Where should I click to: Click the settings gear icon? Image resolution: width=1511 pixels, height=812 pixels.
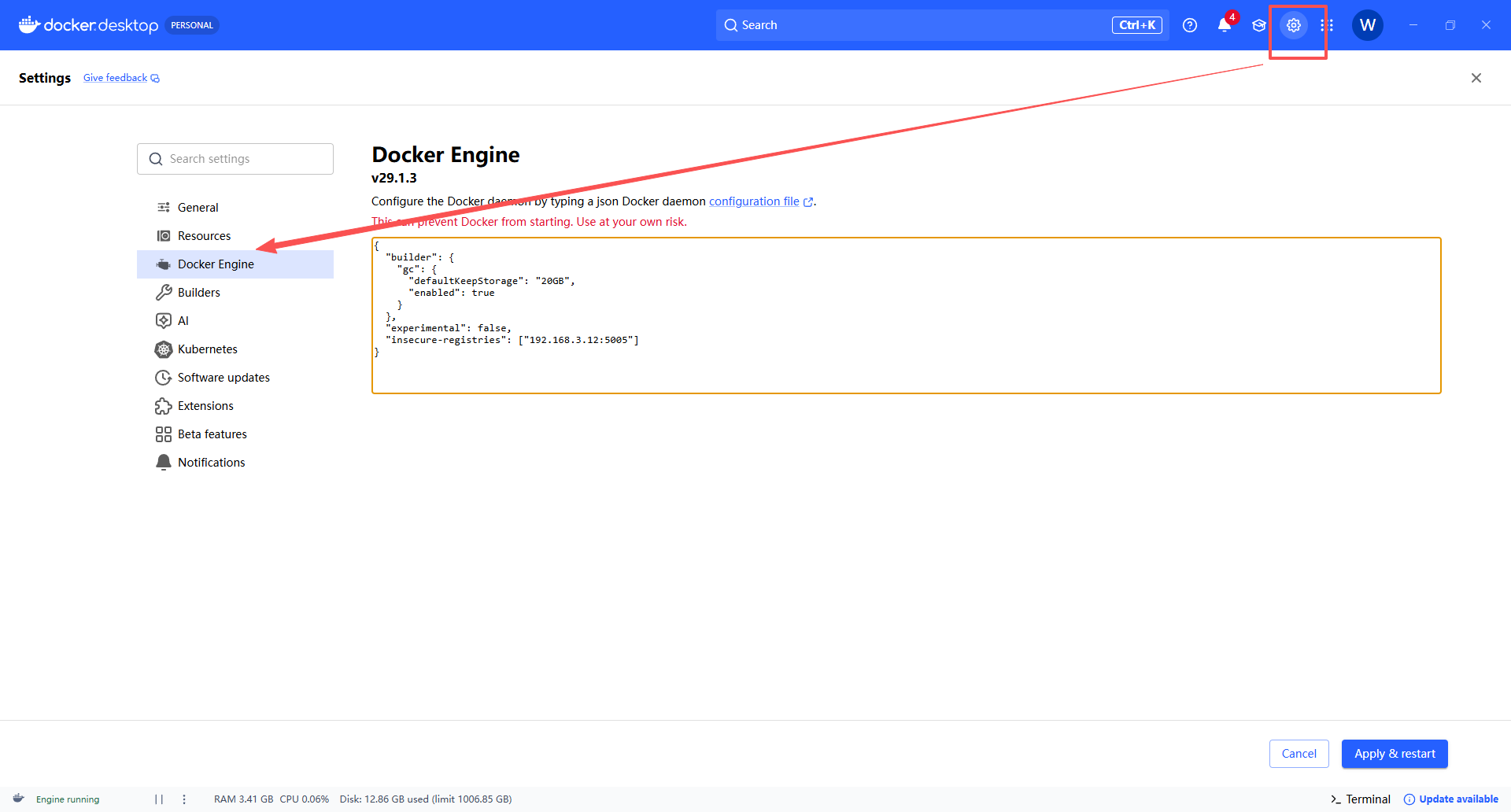coord(1293,25)
